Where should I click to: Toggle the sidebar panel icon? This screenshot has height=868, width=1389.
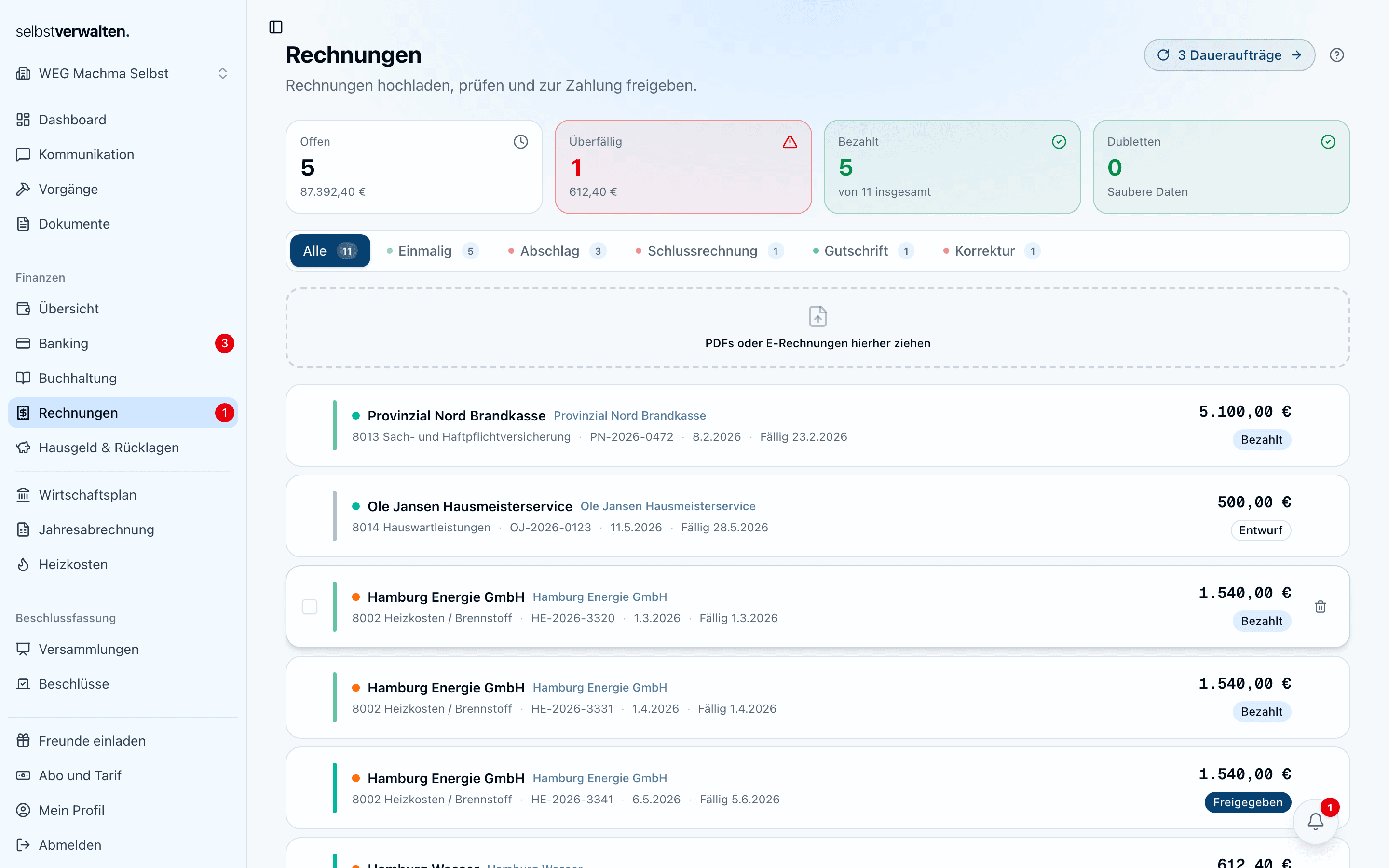[275, 27]
